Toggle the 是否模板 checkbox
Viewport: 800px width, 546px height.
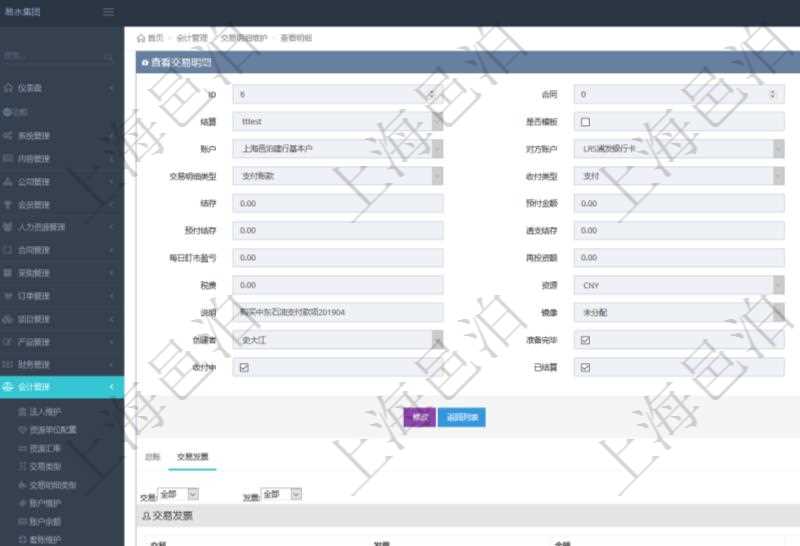[x=586, y=122]
